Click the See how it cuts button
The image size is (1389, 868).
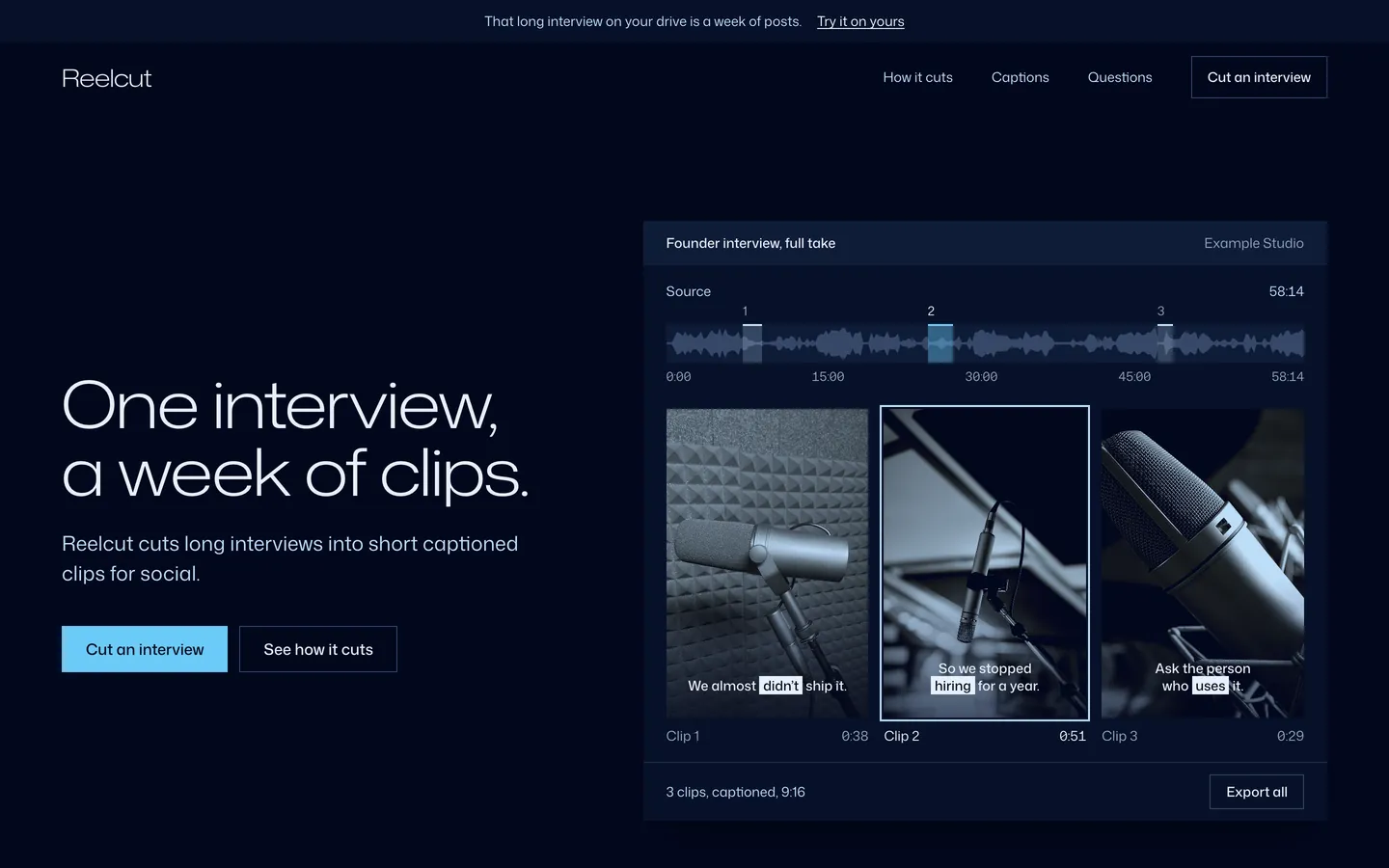coord(318,649)
